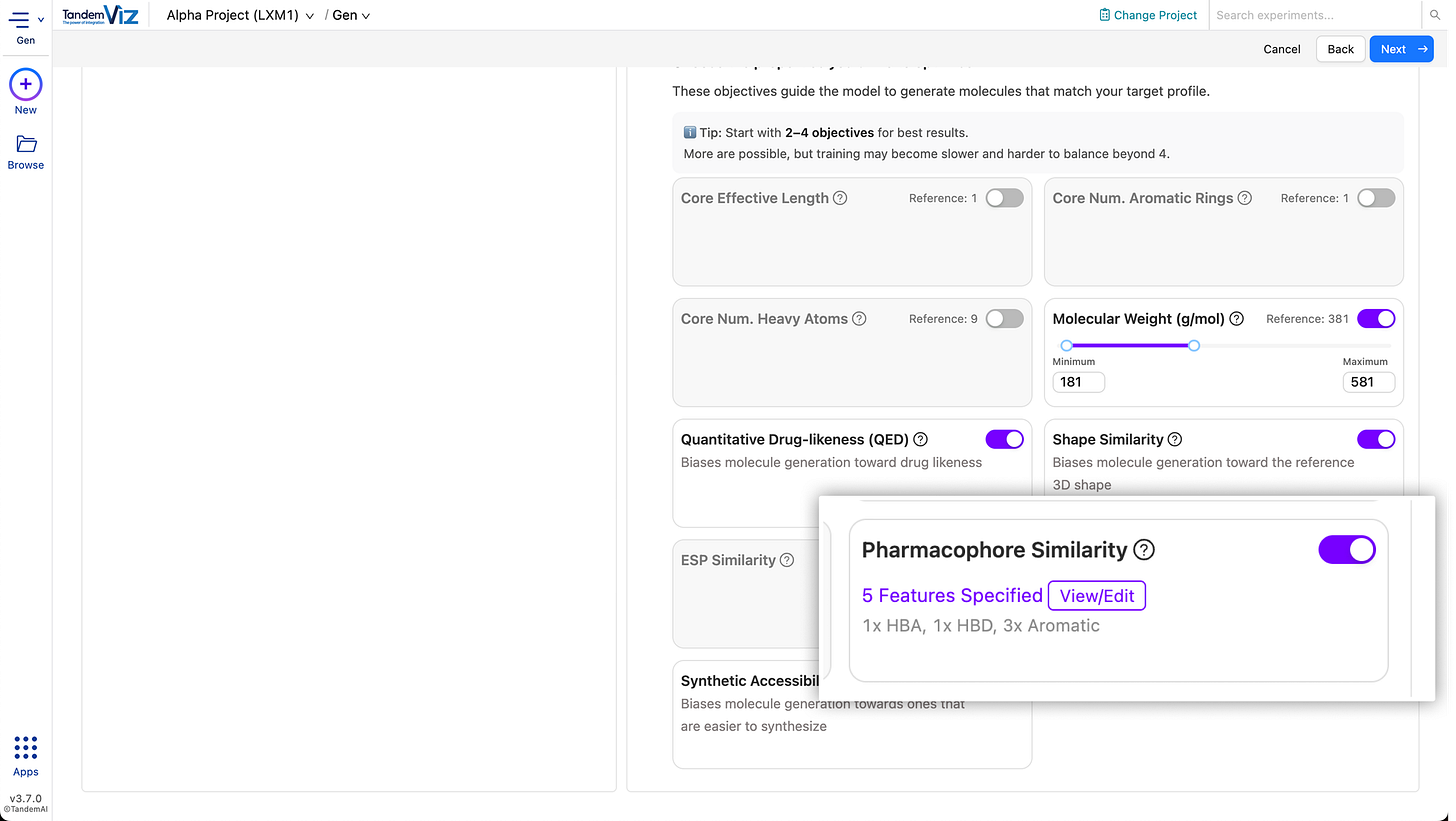1456x821 pixels.
Task: Click the Shape Similarity help icon
Action: pos(1175,439)
